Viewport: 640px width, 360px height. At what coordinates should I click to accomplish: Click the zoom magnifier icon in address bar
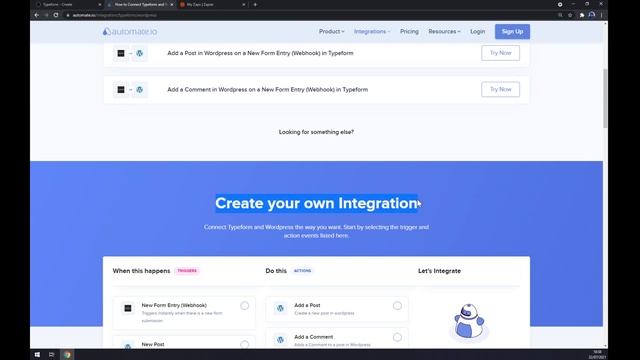[x=560, y=15]
